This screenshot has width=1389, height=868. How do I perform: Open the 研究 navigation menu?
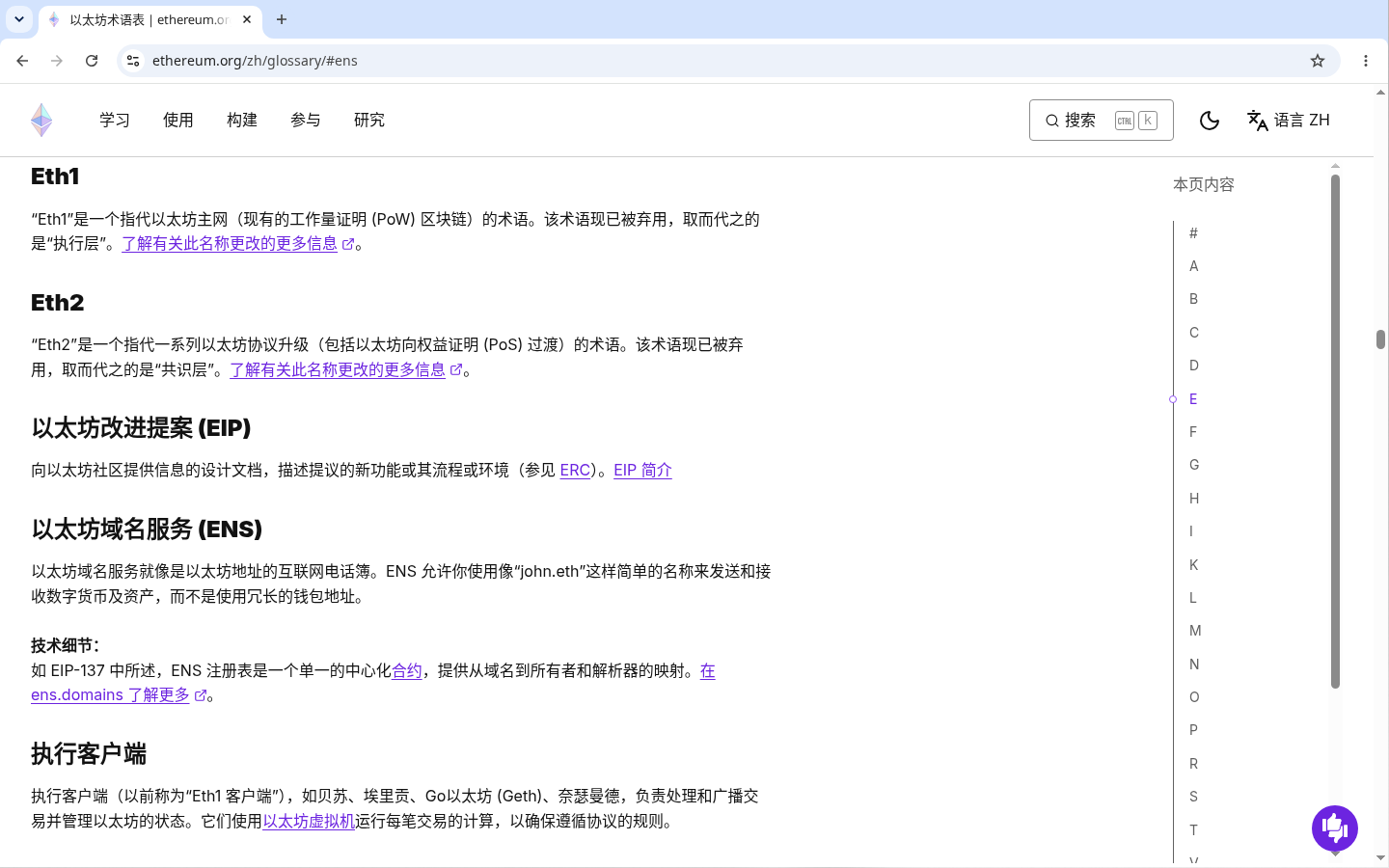(x=369, y=120)
